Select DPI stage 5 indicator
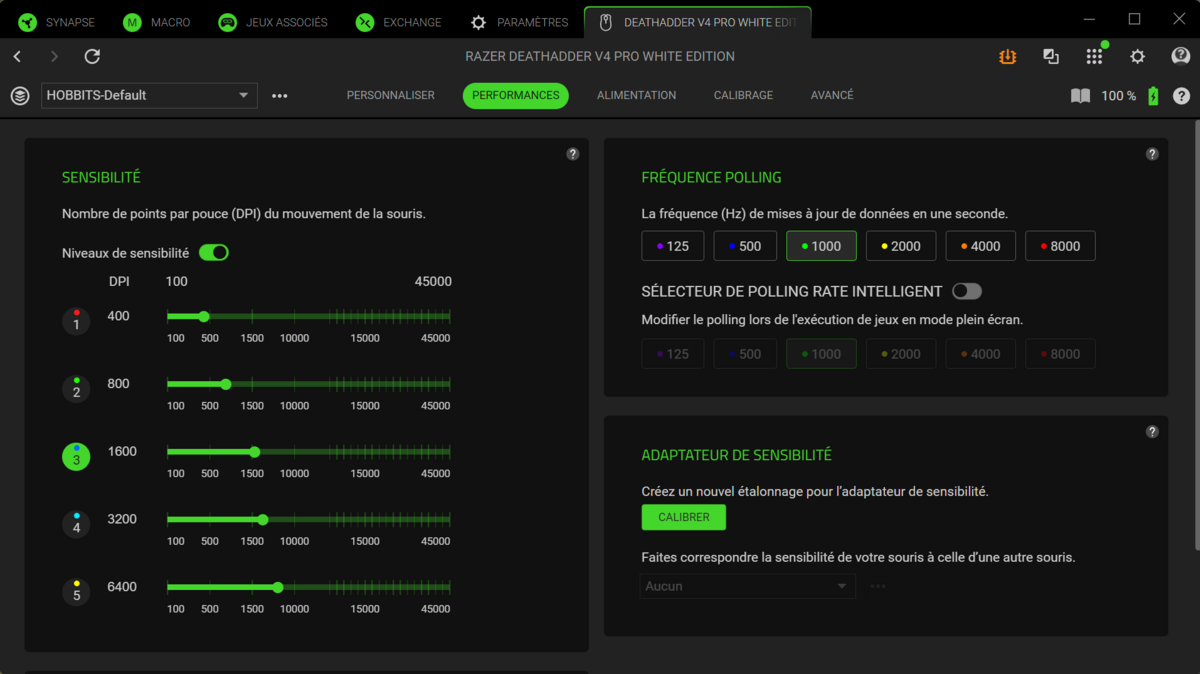 coord(76,592)
